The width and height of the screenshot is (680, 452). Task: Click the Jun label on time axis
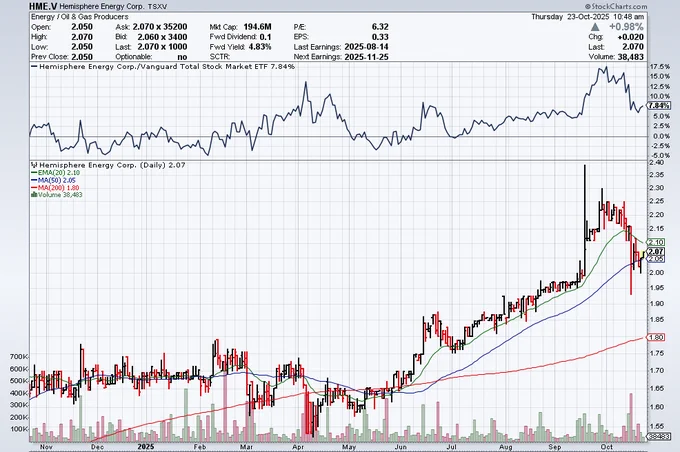point(400,447)
